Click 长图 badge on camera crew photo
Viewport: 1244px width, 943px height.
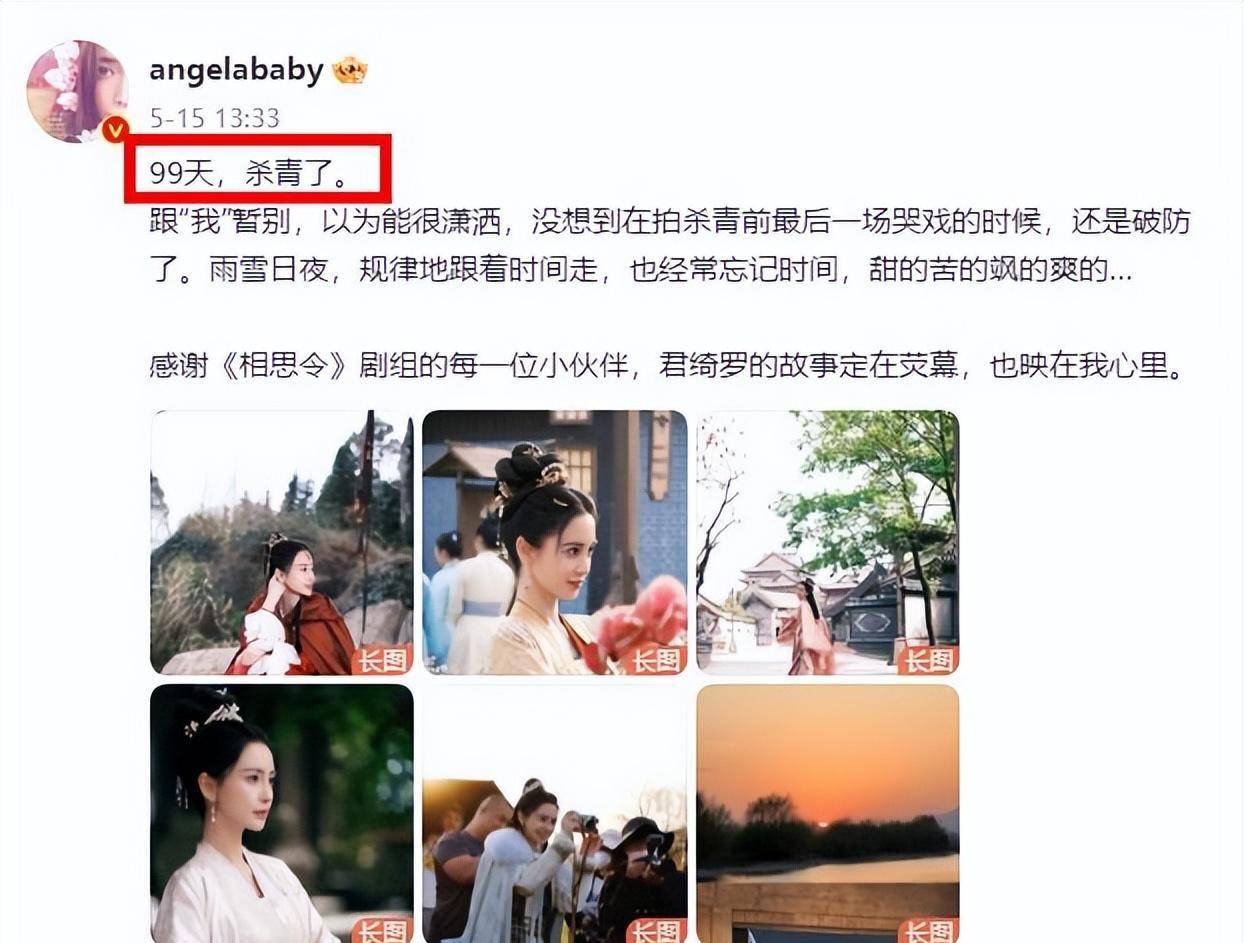click(656, 931)
